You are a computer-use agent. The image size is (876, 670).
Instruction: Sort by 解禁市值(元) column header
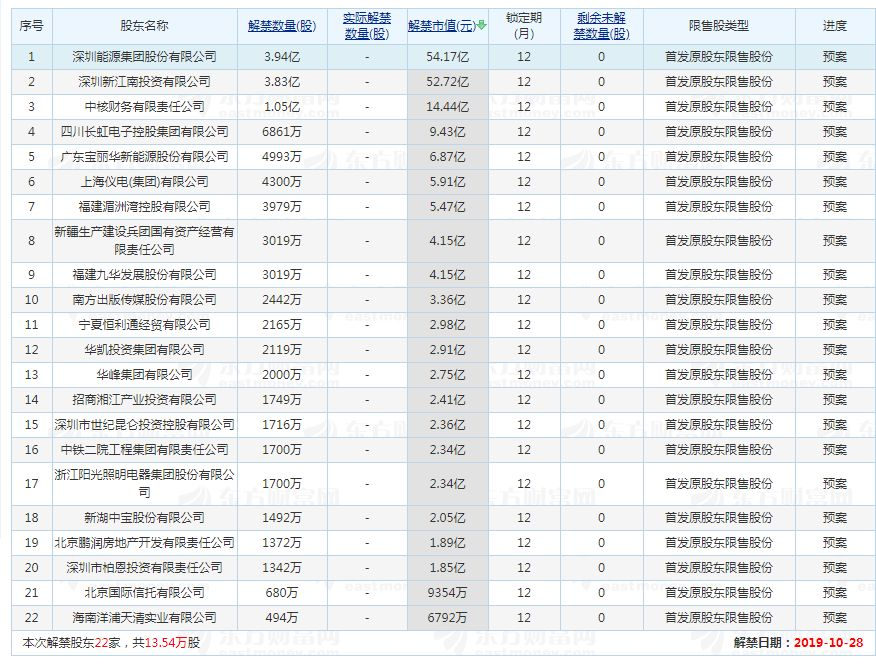(442, 26)
